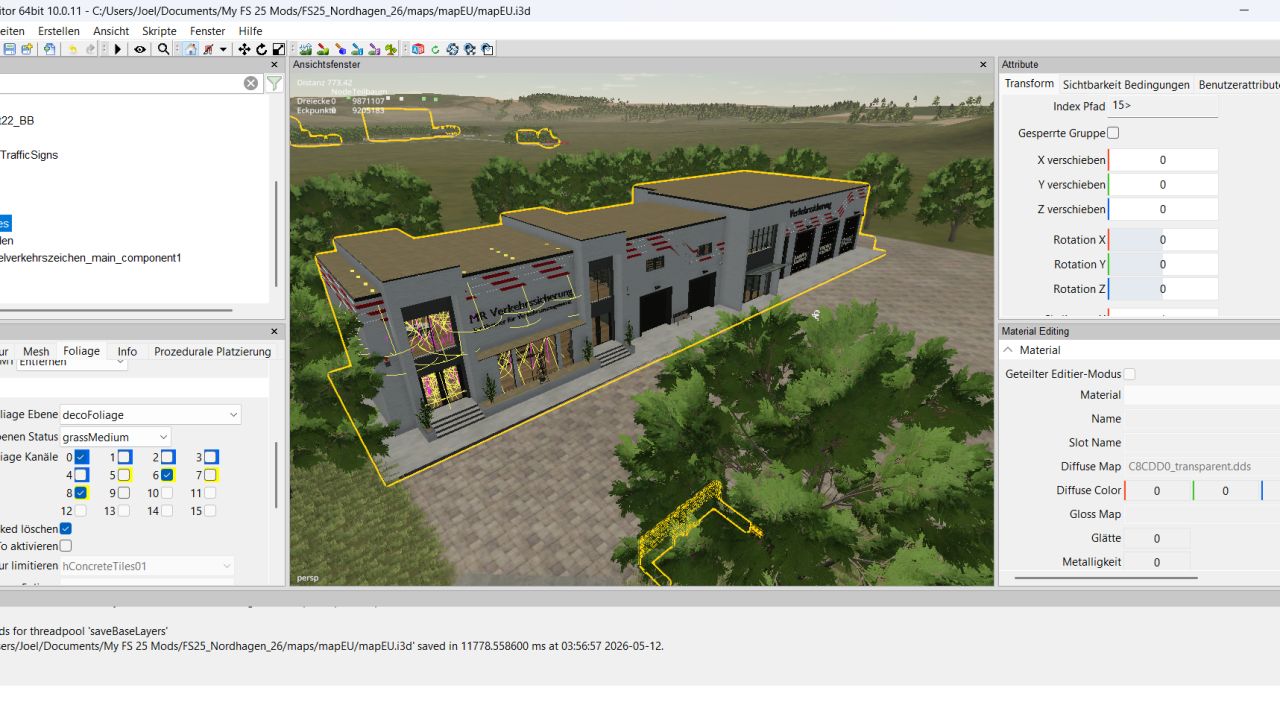Click the Diffuse Map C8CDD0_transparent.dds field
The image size is (1280, 720).
coord(1202,466)
